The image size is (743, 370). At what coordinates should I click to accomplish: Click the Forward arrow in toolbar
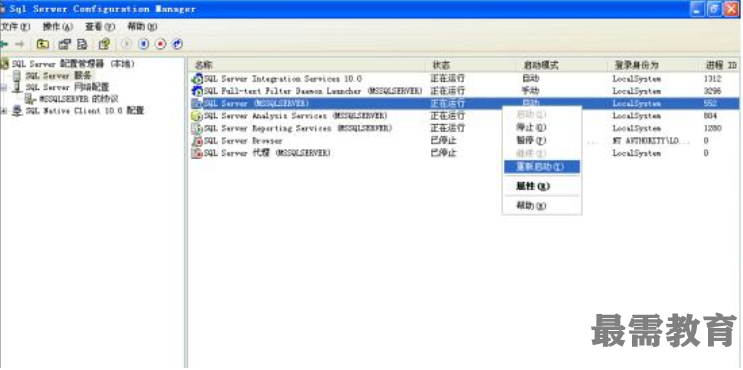pos(19,44)
